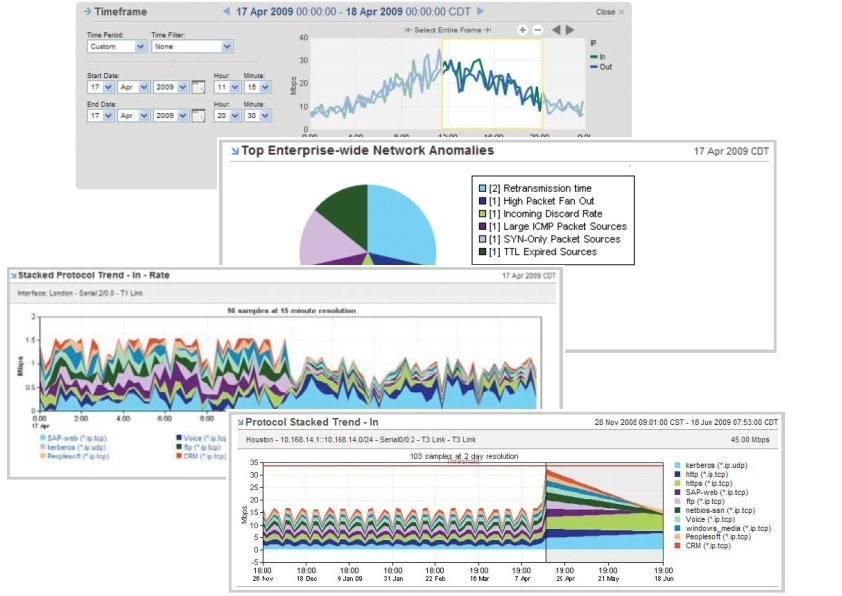The image size is (842, 596).
Task: Click netbios-ssn in the Houston legend
Action: (x=715, y=511)
